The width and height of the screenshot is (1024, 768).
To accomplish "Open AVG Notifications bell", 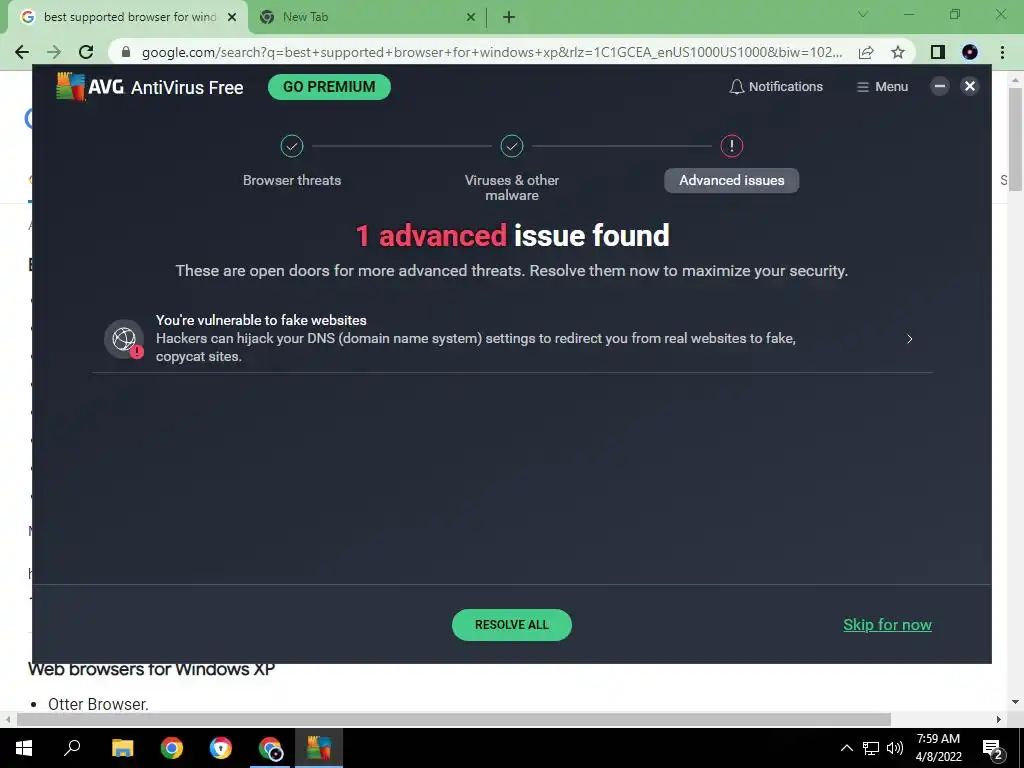I will pos(776,87).
